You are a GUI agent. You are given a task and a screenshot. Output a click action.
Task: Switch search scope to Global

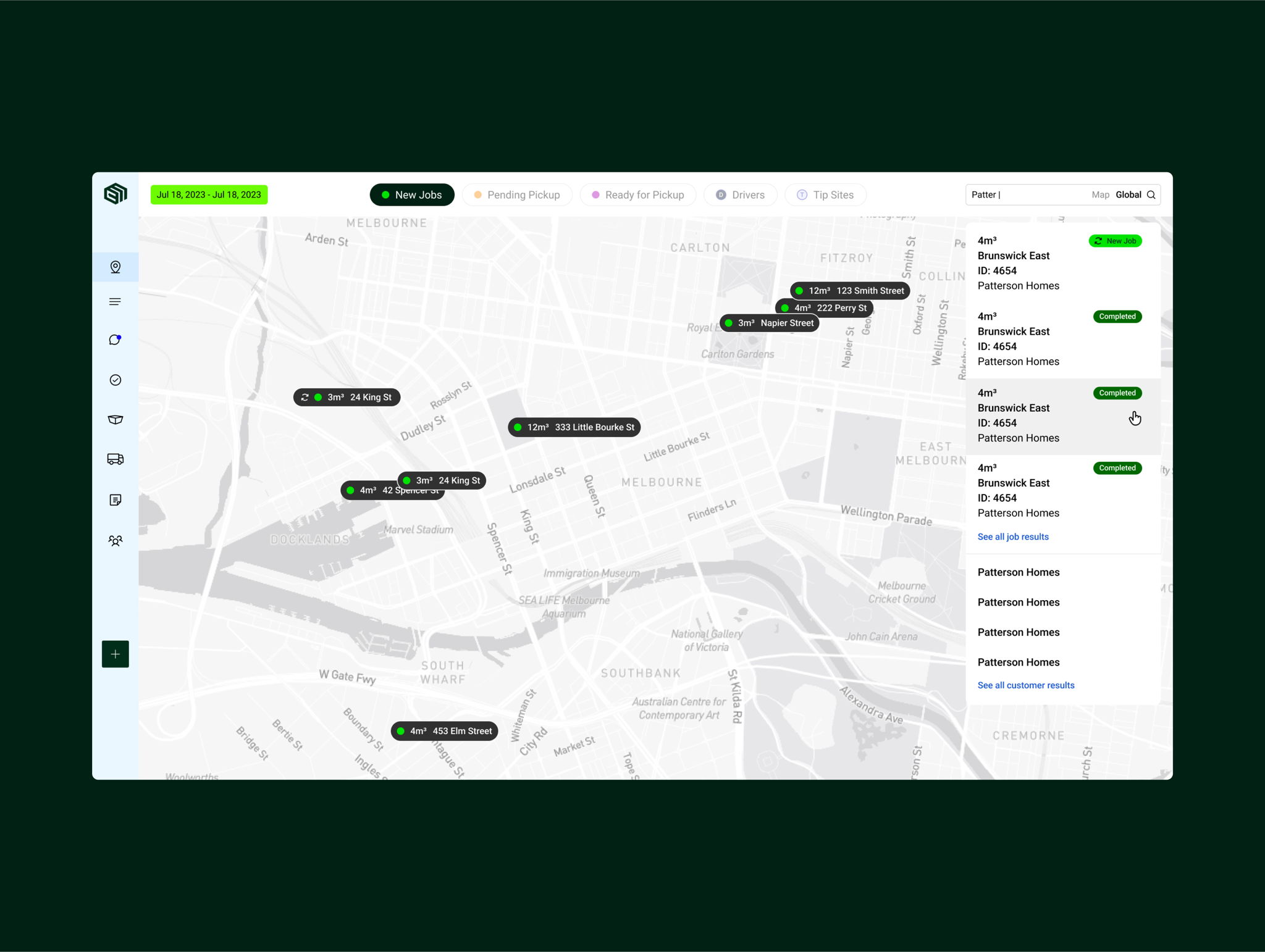point(1128,195)
